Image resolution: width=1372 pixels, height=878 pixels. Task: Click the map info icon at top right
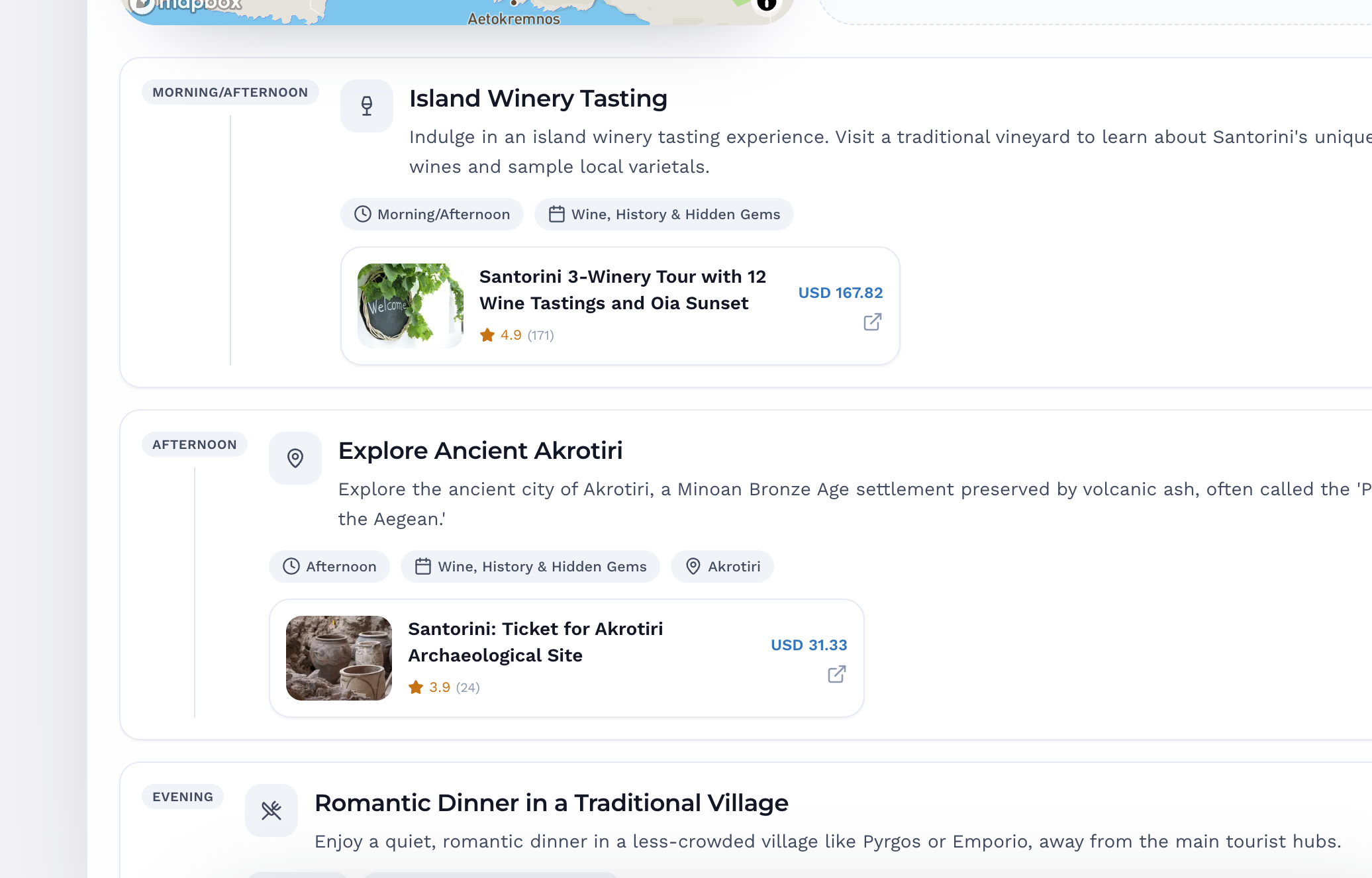click(766, 4)
